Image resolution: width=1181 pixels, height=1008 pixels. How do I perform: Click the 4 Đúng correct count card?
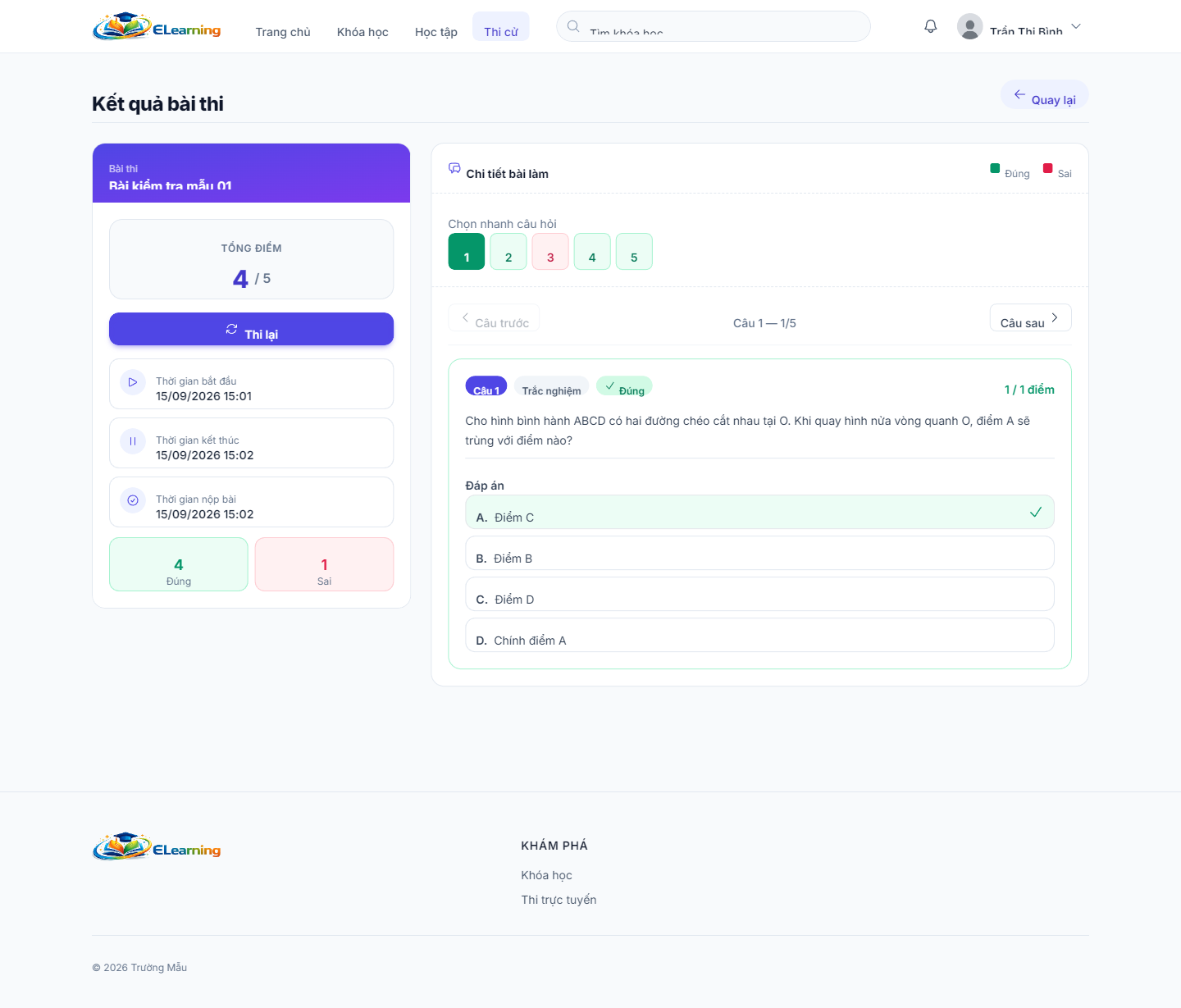point(179,564)
